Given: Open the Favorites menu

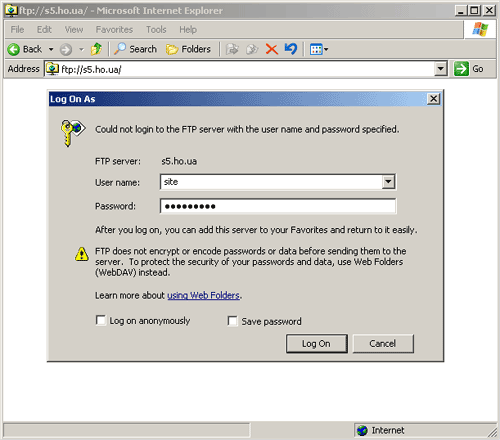Looking at the screenshot, I should point(114,30).
